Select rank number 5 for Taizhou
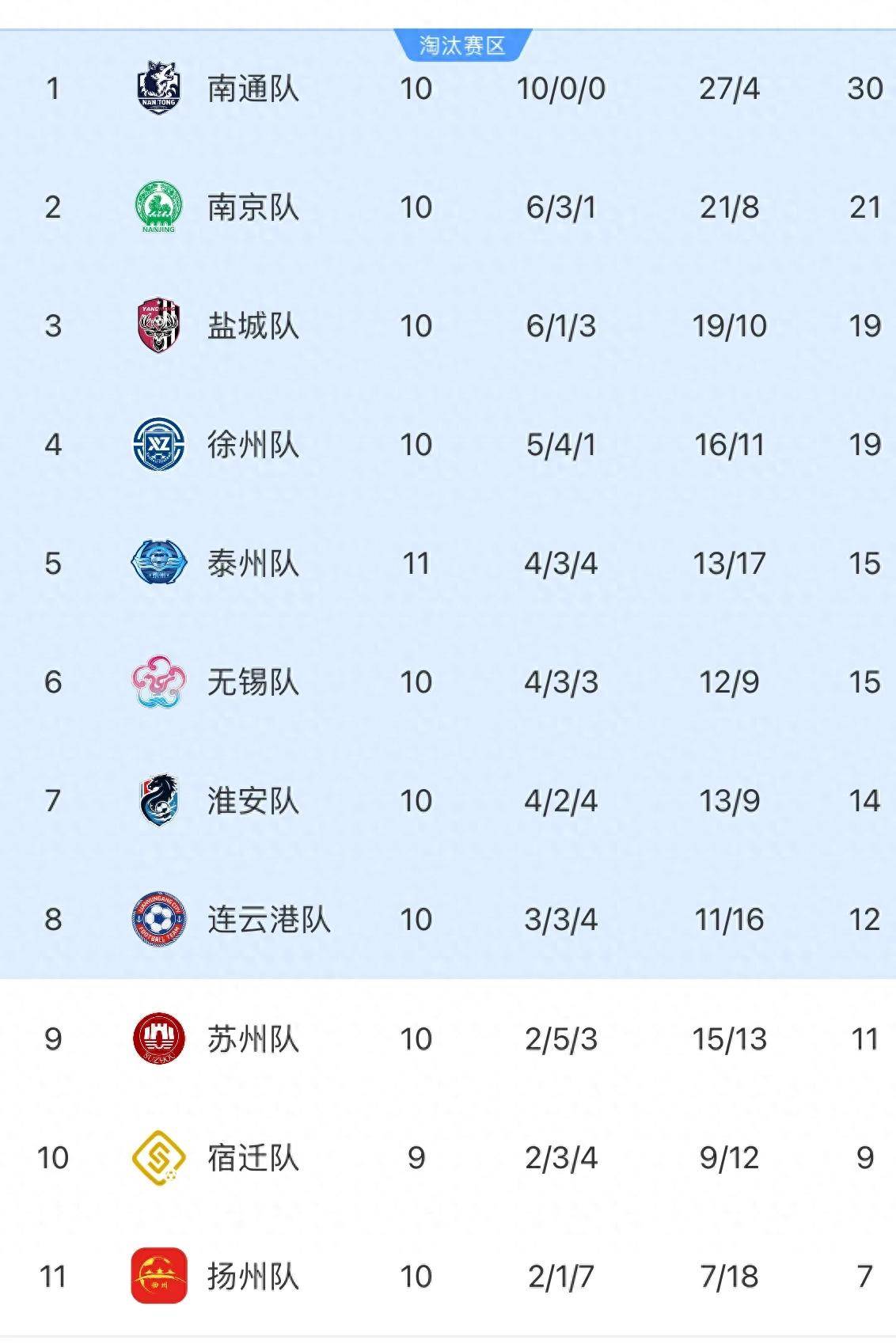 tap(53, 564)
